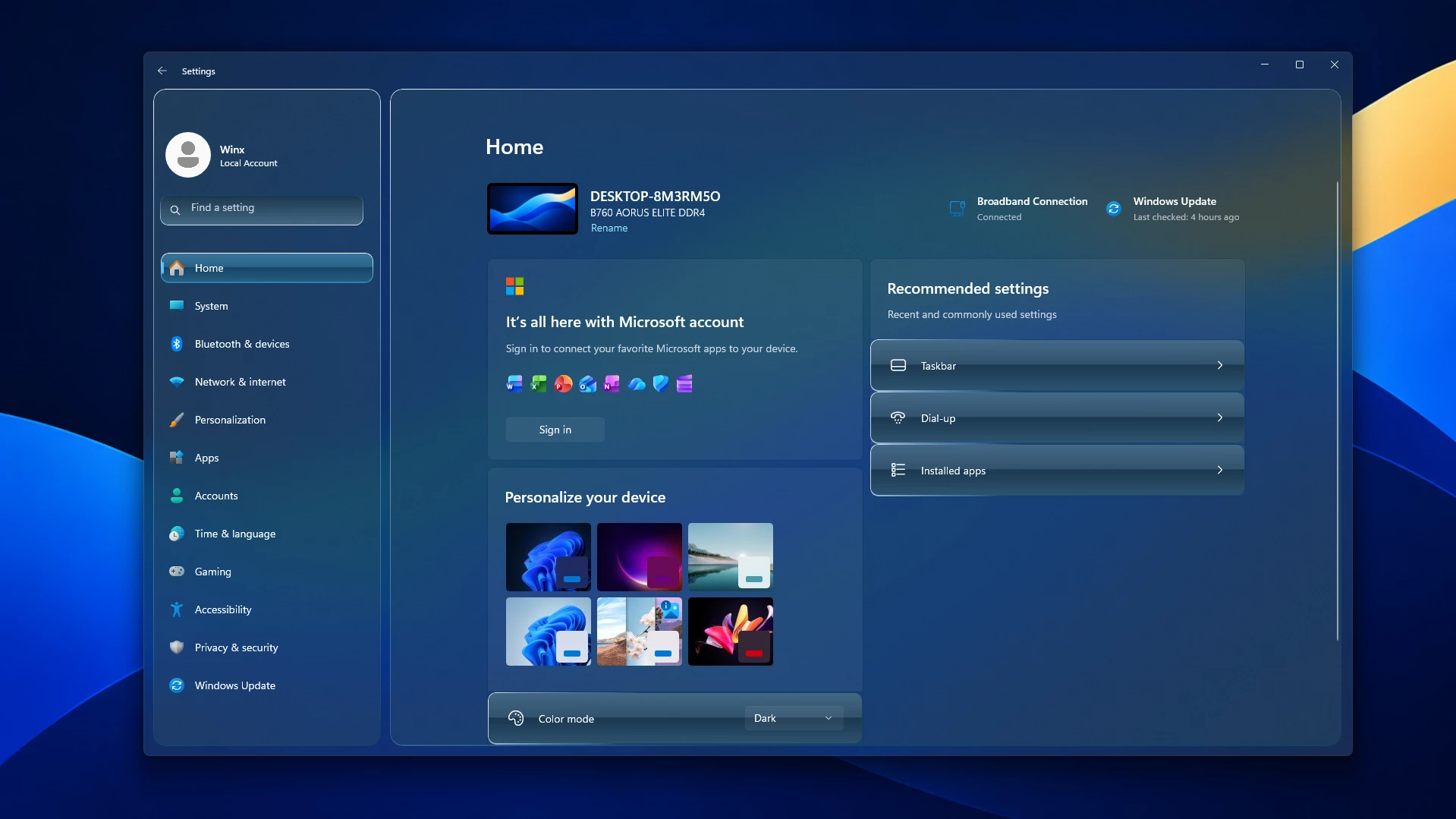The image size is (1456, 819).
Task: Click the Microsoft Defender shield icon
Action: coord(661,384)
